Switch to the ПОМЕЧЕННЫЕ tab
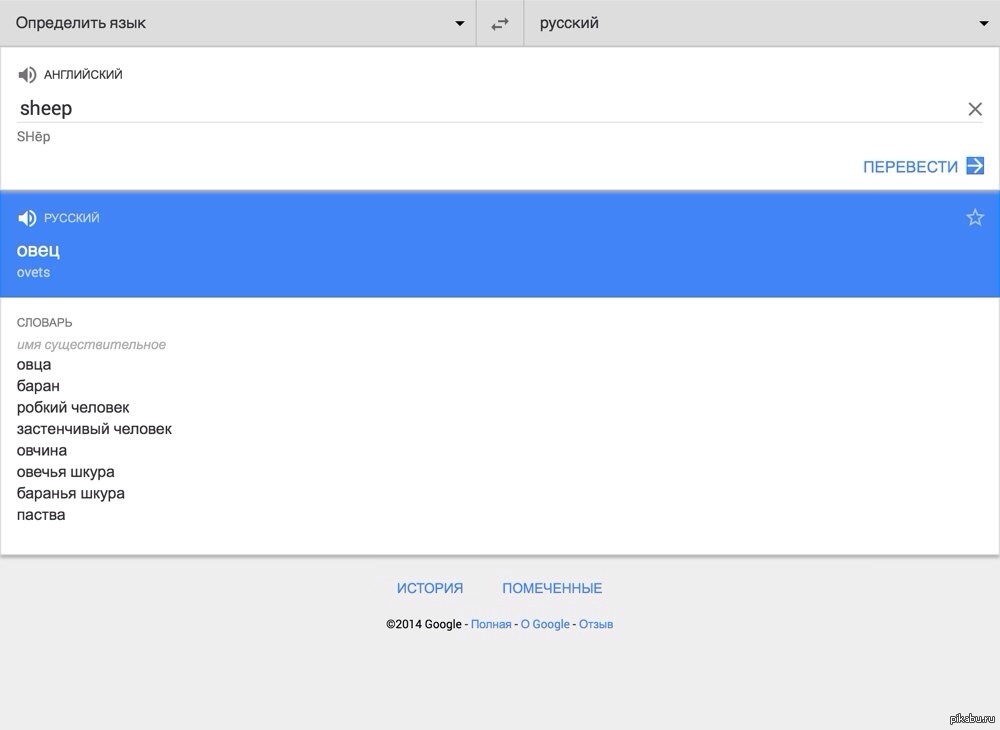Screen dimensions: 1000x730 click(552, 588)
